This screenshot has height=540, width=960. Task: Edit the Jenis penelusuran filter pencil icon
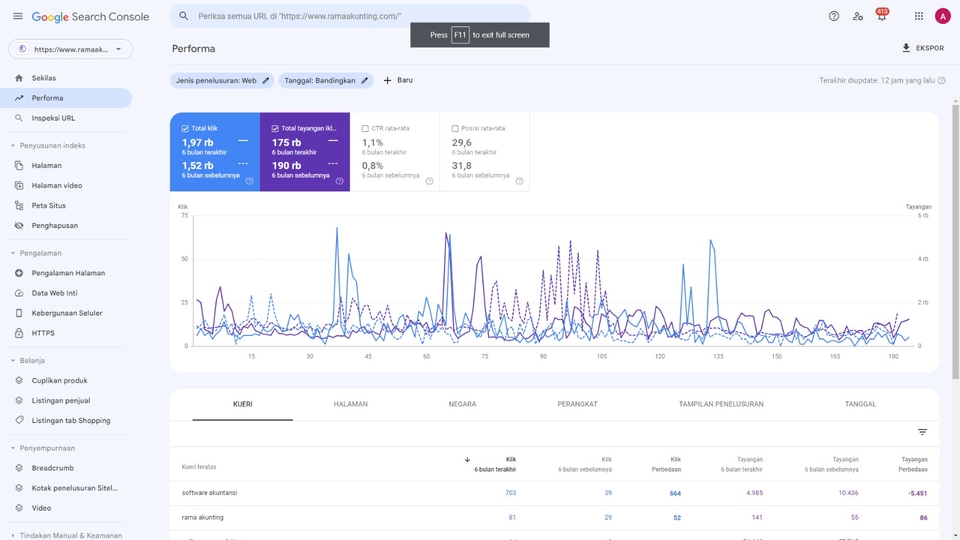pyautogui.click(x=266, y=81)
